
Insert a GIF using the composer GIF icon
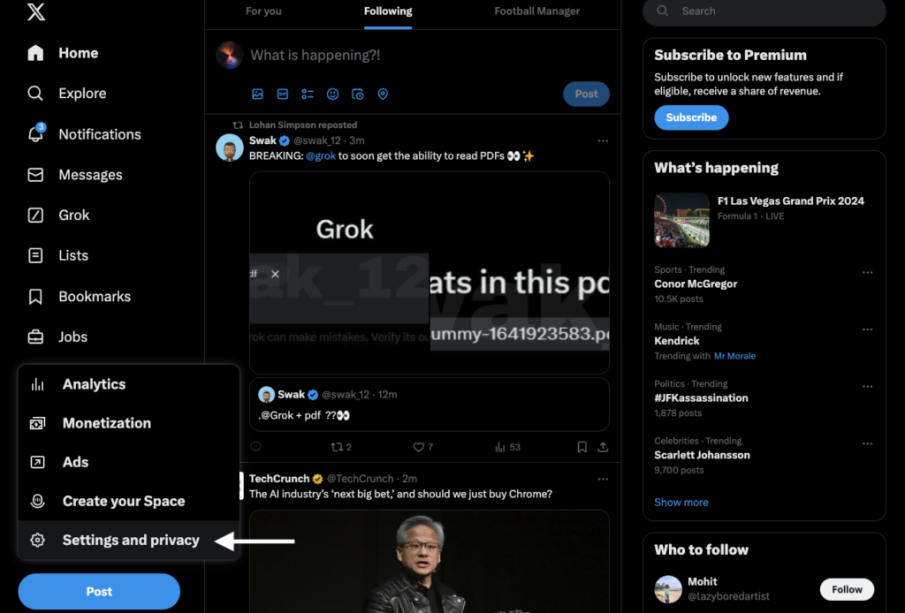click(x=282, y=94)
